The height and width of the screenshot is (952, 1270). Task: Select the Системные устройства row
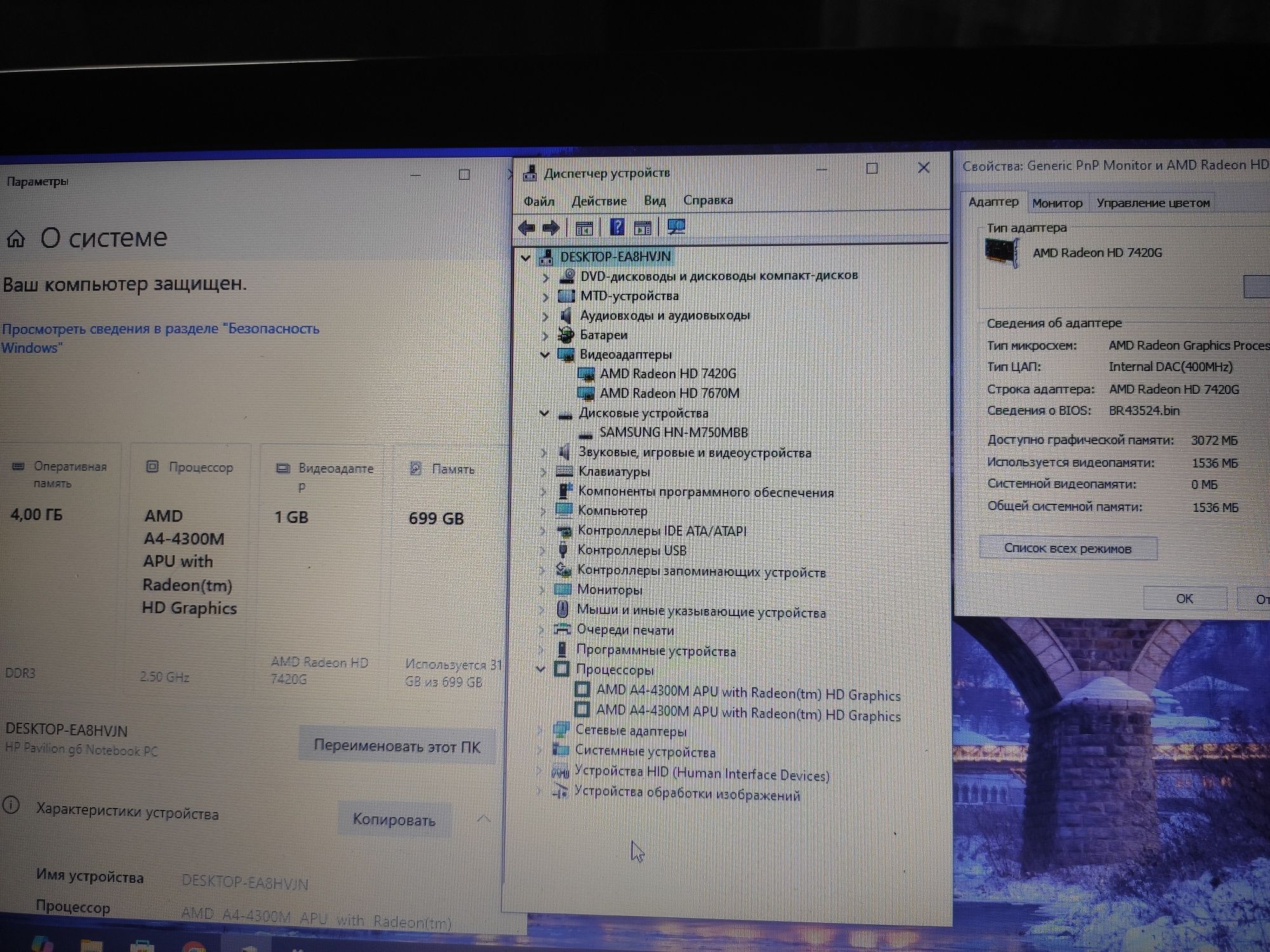point(645,751)
